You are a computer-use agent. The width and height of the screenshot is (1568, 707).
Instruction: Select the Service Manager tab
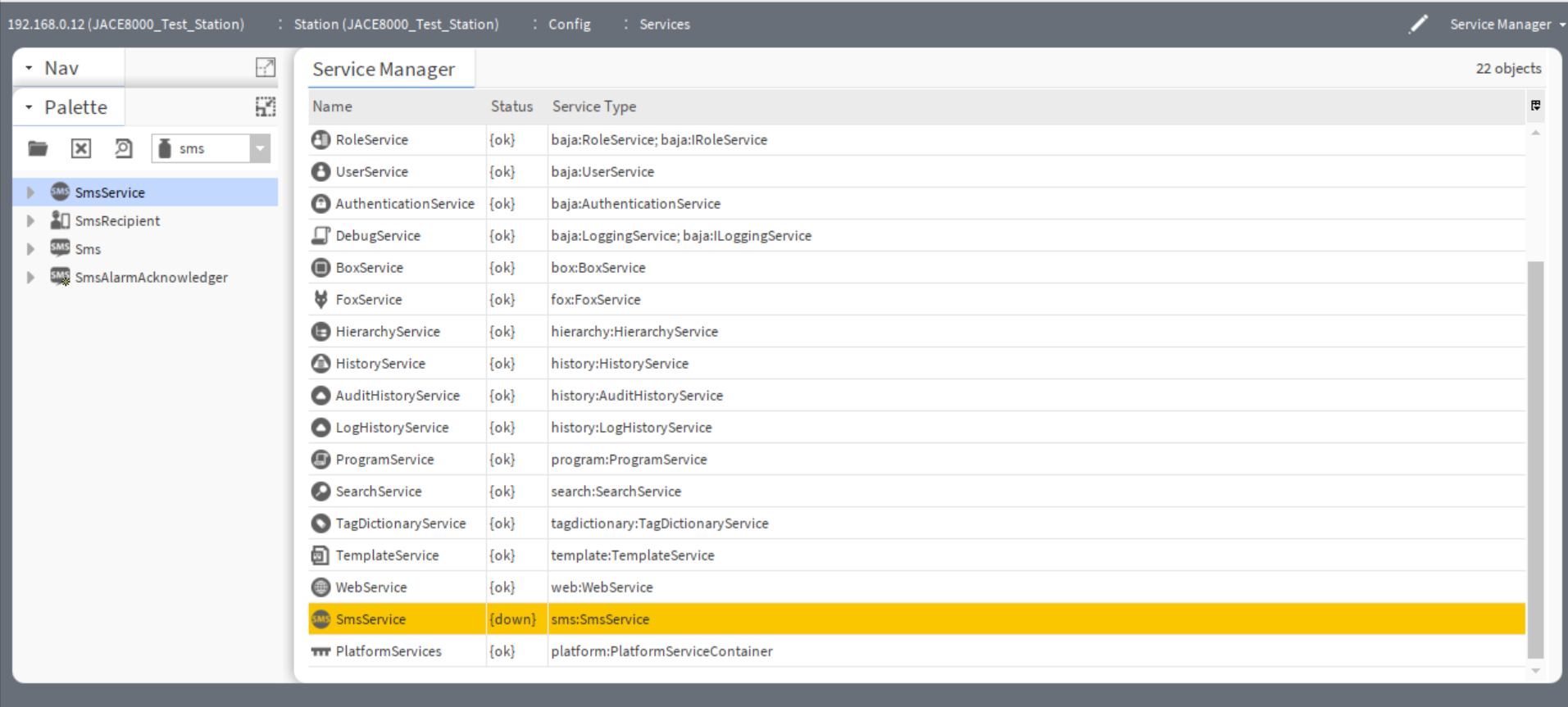383,70
